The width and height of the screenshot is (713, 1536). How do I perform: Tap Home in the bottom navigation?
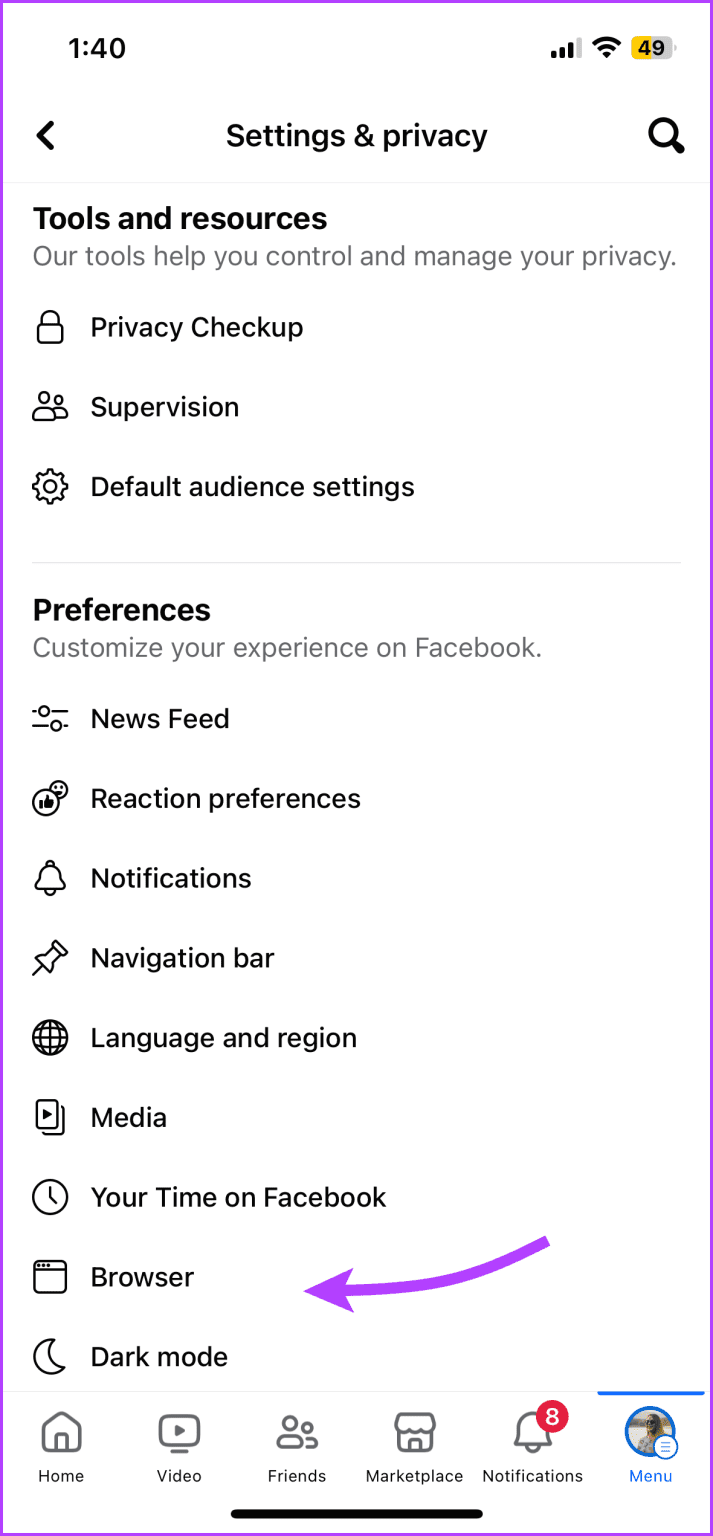click(x=61, y=1445)
